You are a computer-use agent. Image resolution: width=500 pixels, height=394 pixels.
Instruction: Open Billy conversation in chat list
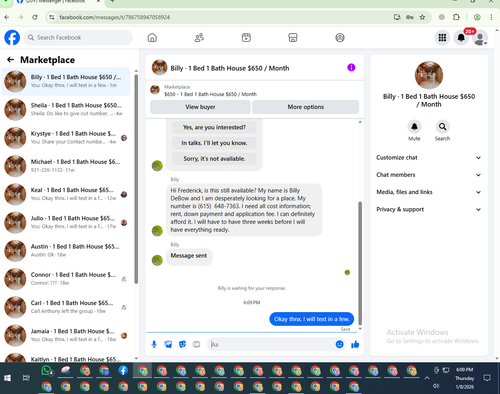(x=66, y=81)
